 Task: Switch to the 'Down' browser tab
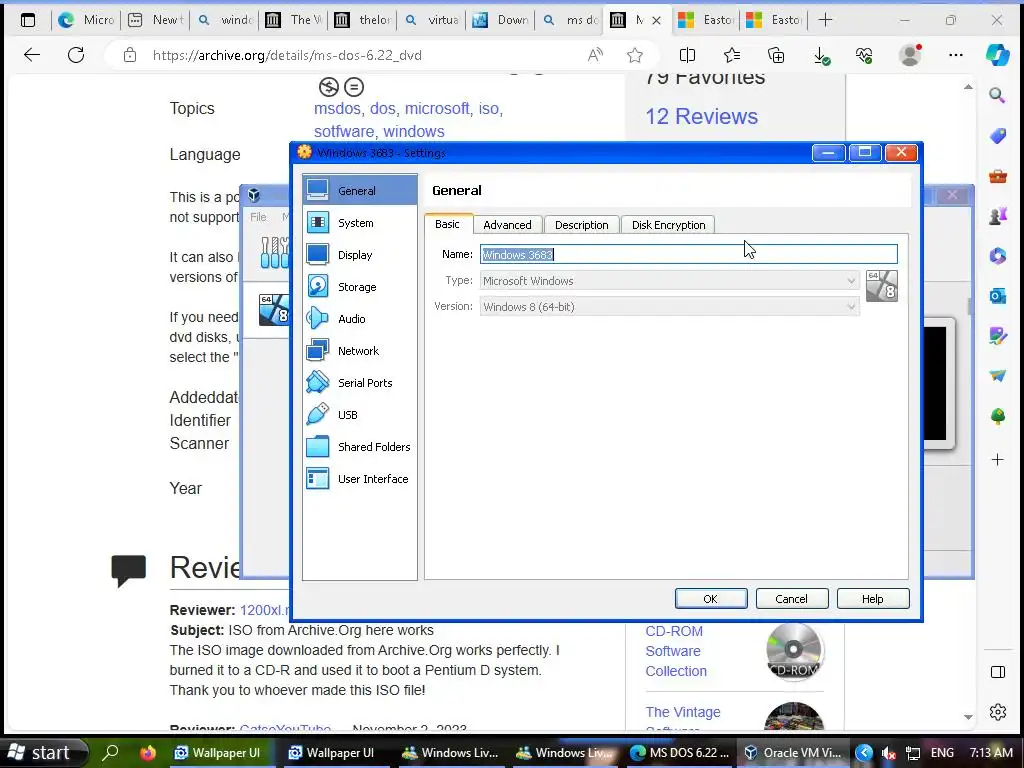pos(501,20)
